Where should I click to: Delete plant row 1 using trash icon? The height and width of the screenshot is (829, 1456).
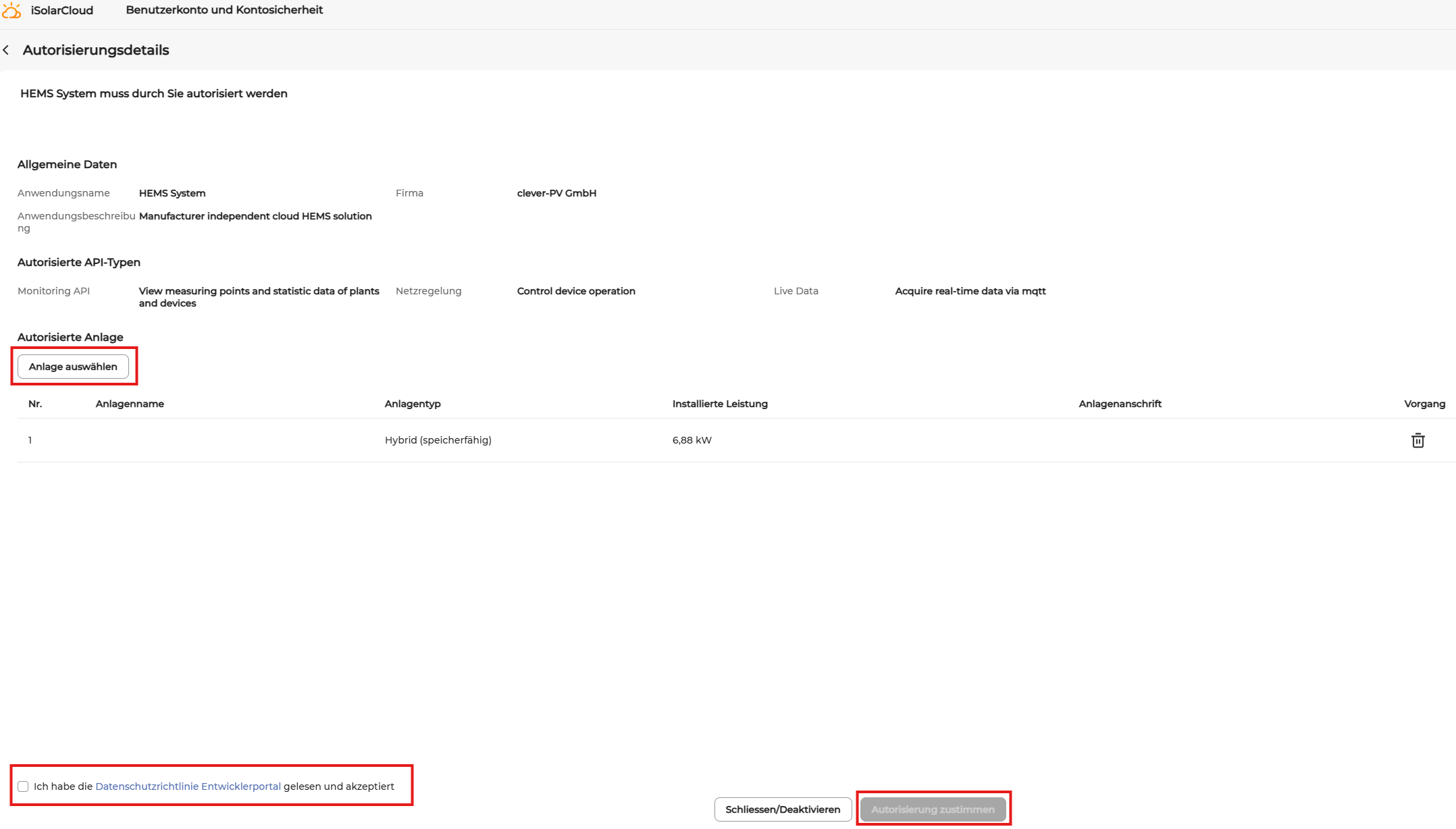(x=1418, y=439)
